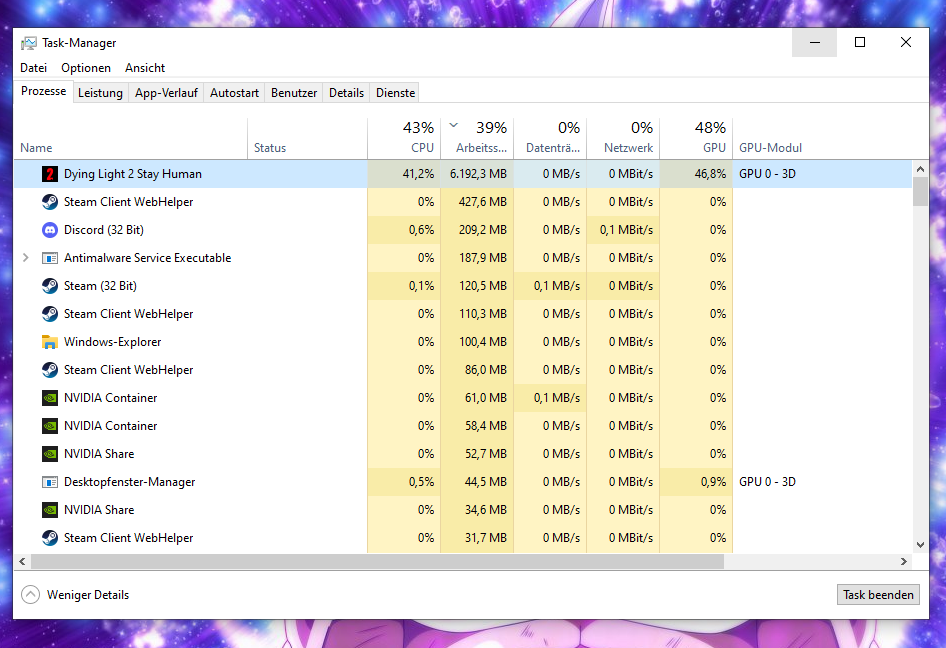Image resolution: width=946 pixels, height=648 pixels.
Task: Click the vertical scrollbar thumb
Action: point(920,192)
